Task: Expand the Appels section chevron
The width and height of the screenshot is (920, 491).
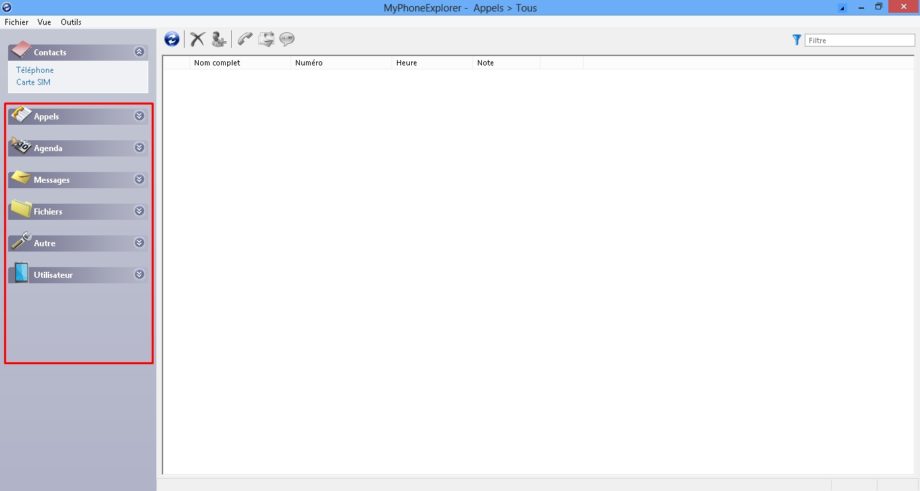Action: pos(139,116)
